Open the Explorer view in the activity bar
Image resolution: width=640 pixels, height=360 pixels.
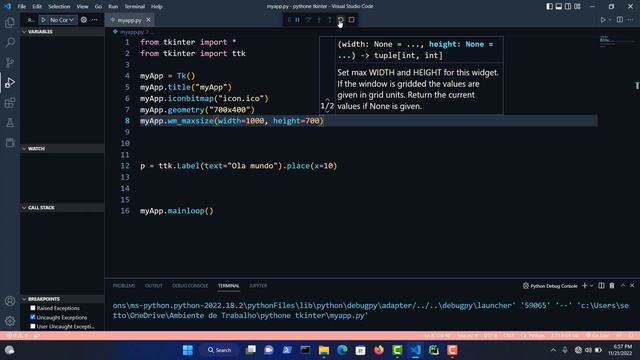10,22
